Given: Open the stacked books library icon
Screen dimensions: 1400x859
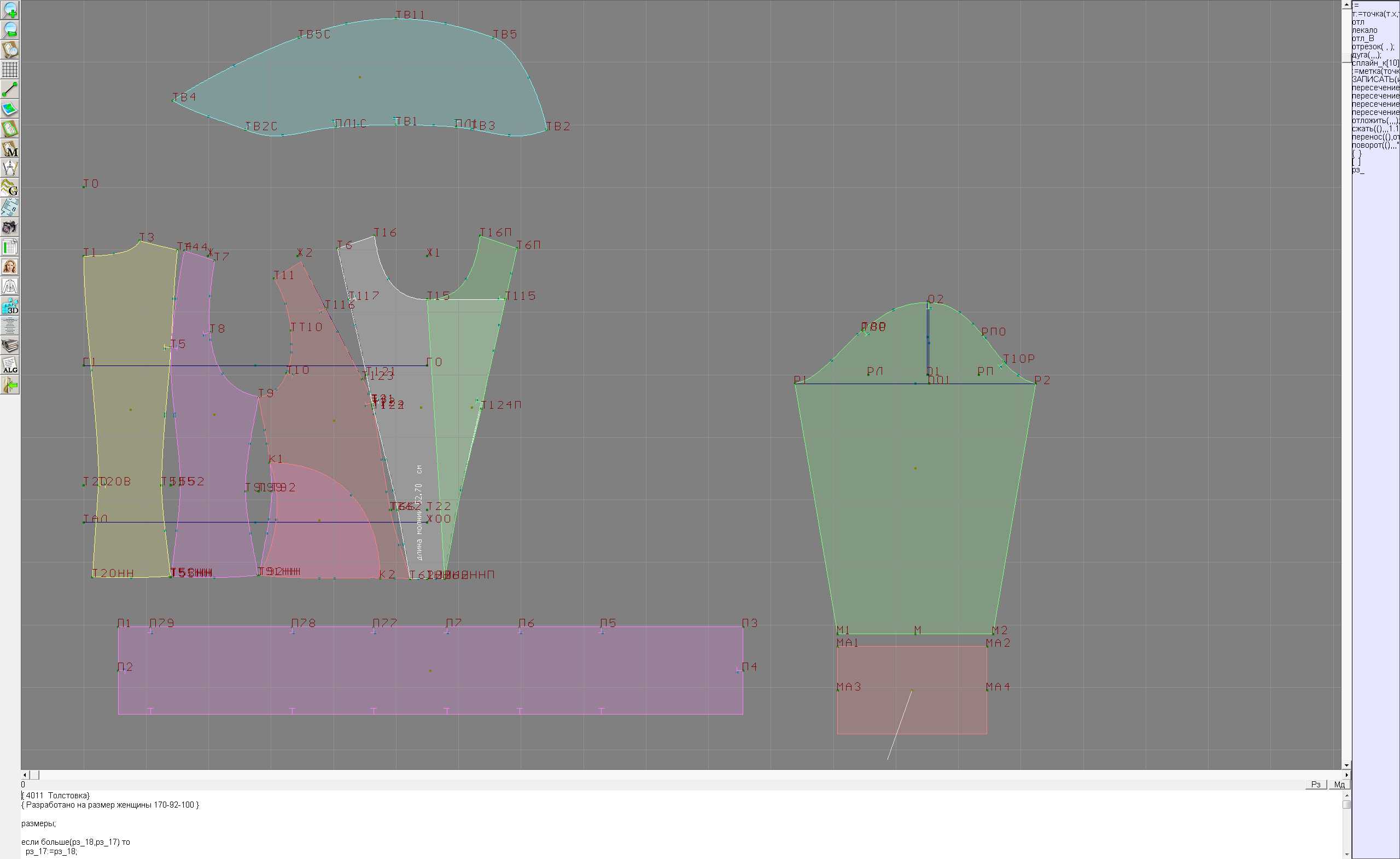Looking at the screenshot, I should coord(10,346).
